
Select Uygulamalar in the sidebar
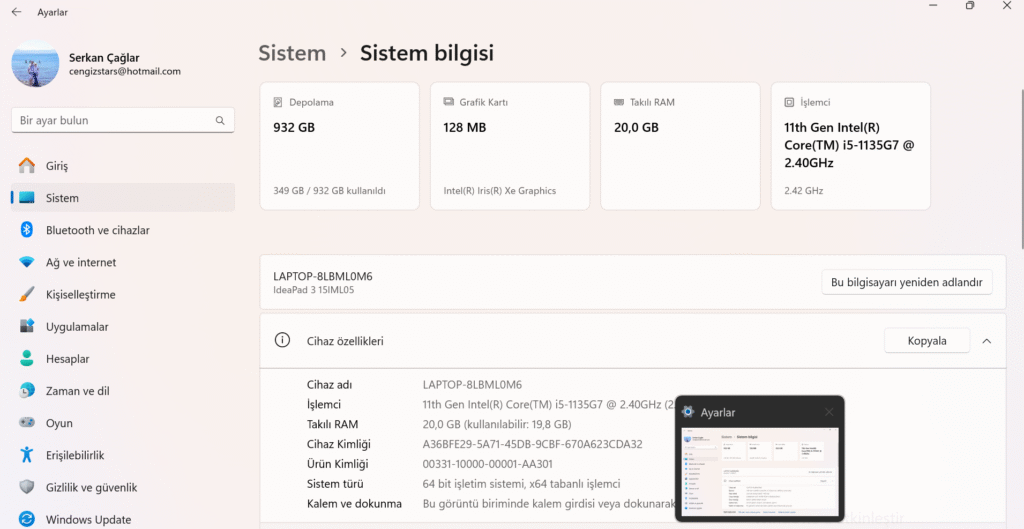[x=76, y=327]
